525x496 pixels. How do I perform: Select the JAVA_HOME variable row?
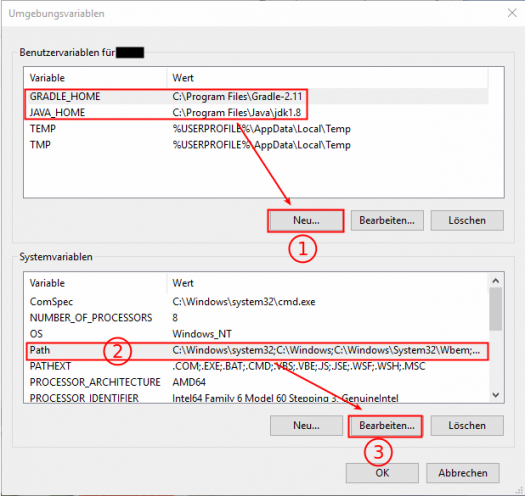pos(256,113)
